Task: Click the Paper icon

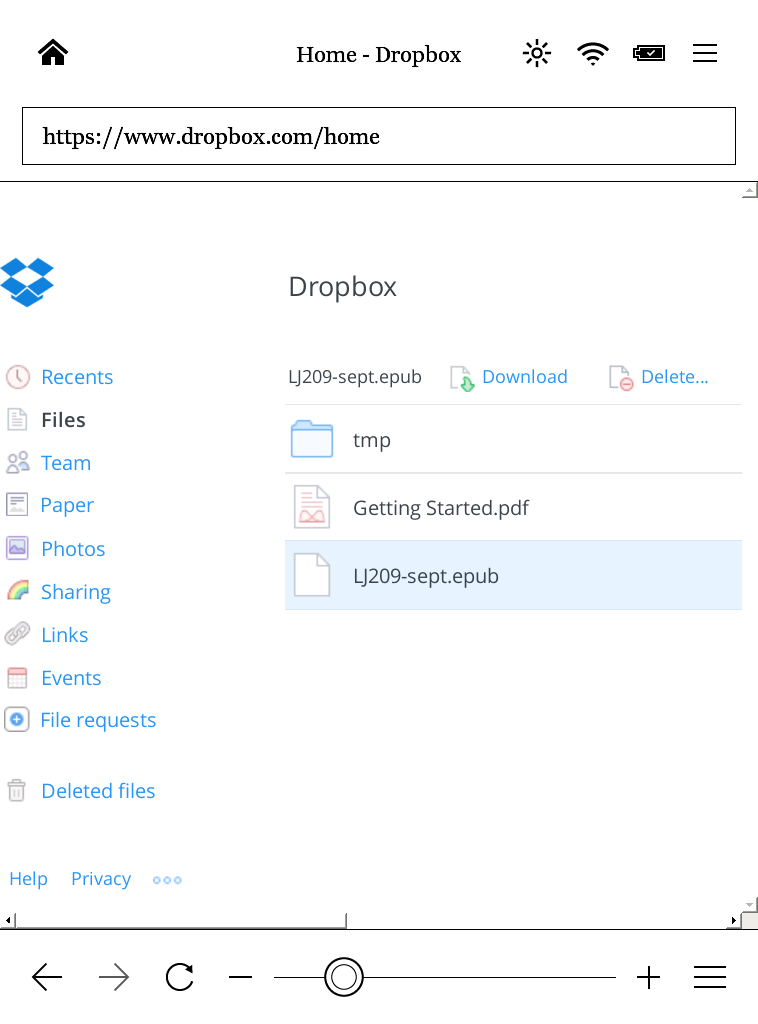Action: click(x=17, y=505)
